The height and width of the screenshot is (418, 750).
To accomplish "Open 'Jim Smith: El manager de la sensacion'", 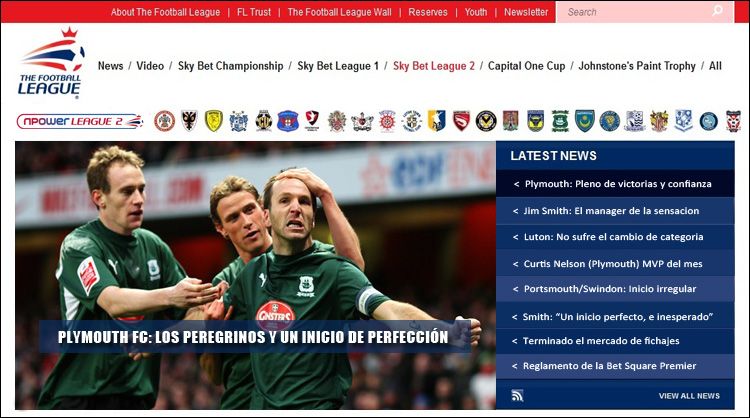I will (x=615, y=211).
